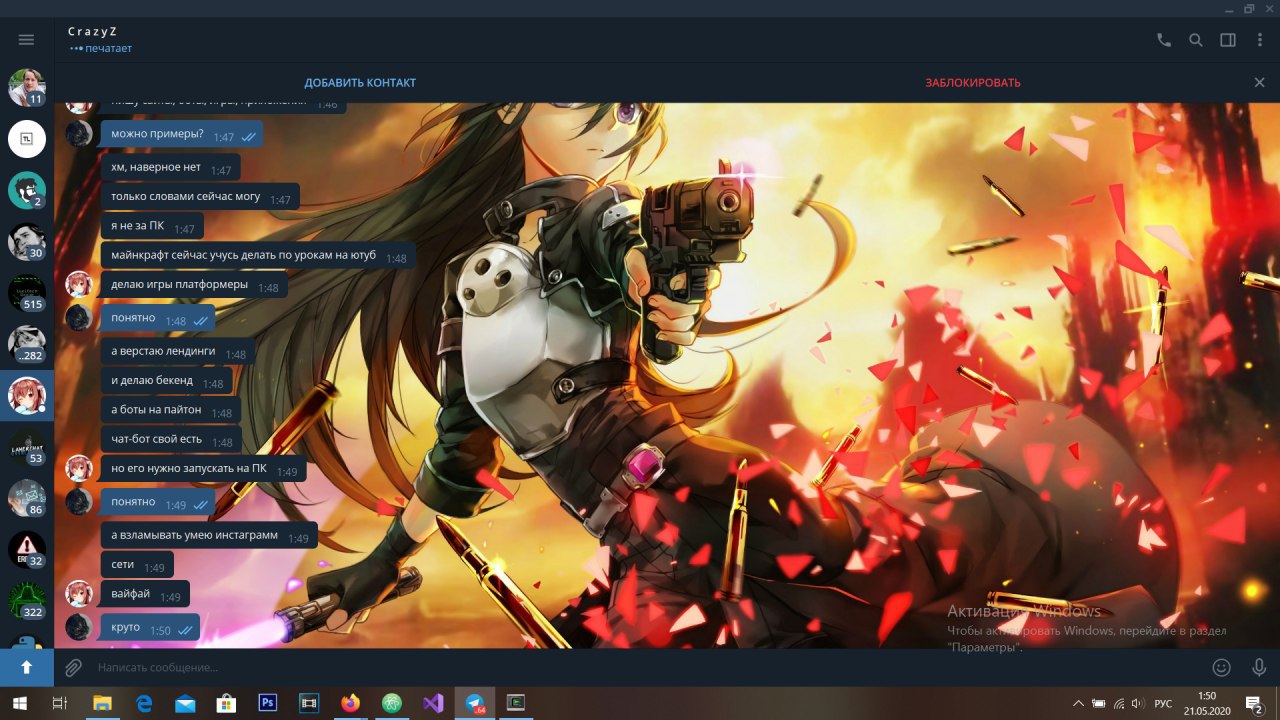The image size is (1280, 720).
Task: Toggle the right info side panel
Action: [1227, 40]
